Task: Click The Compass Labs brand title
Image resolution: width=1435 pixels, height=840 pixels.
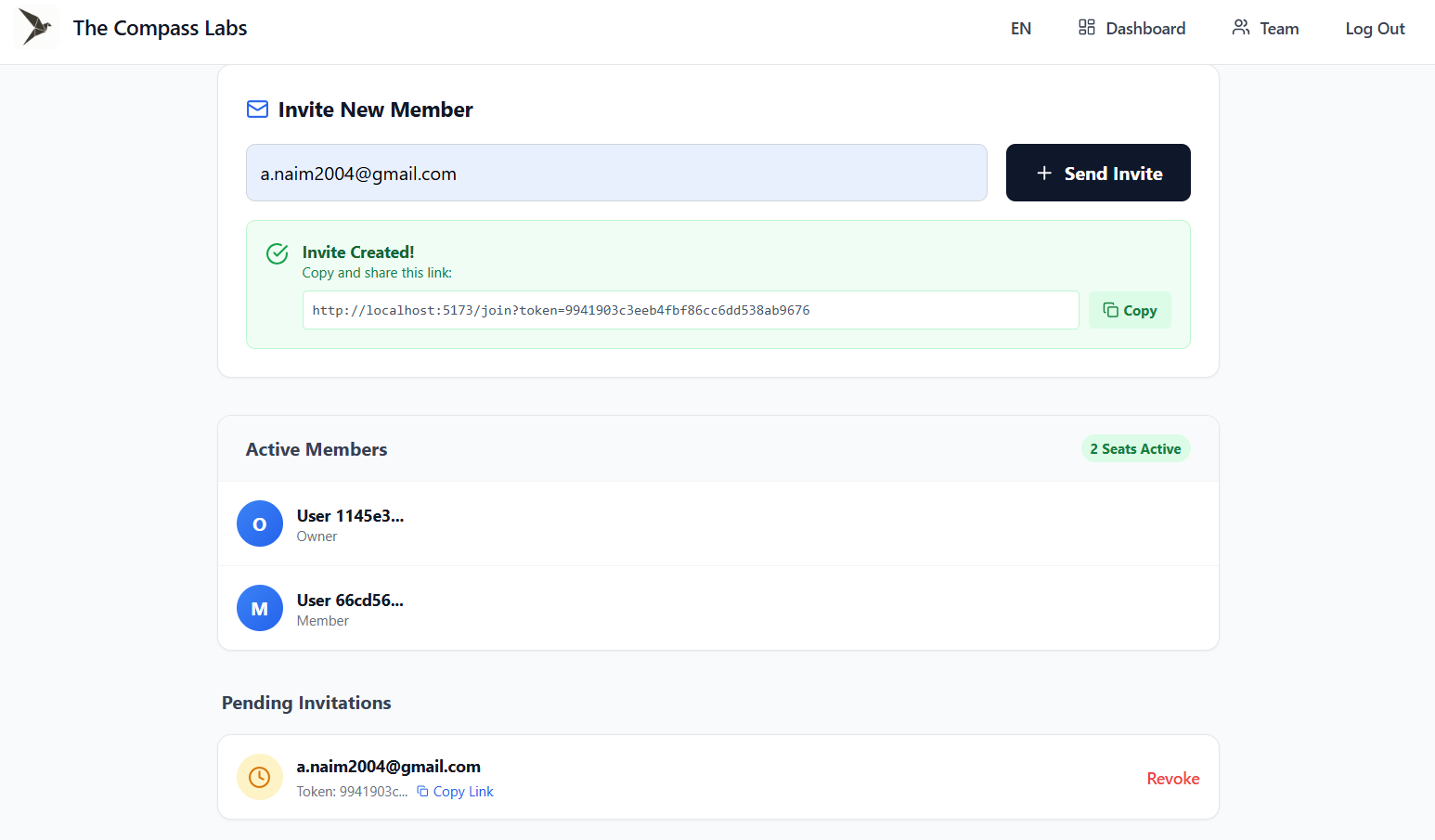Action: [x=160, y=28]
